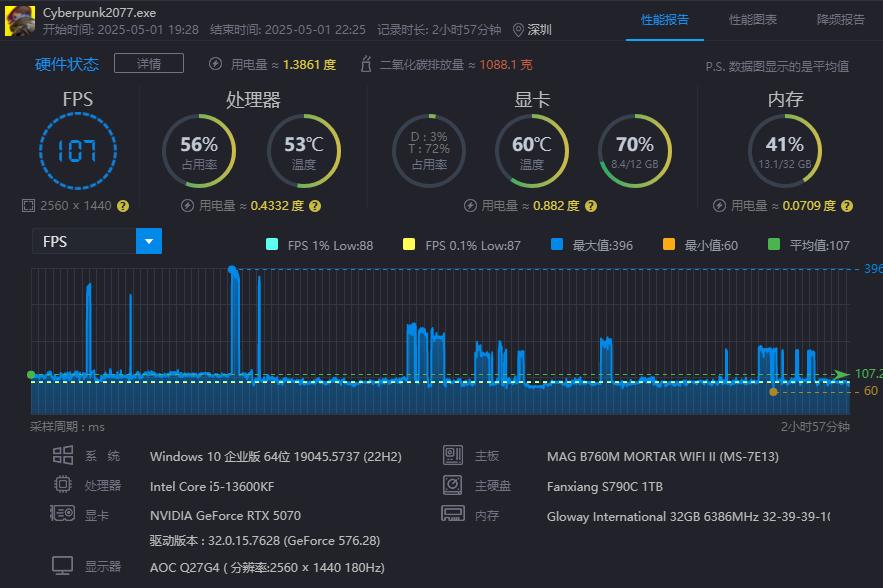Click the power icon before 显卡 用电量 0.882 度
The height and width of the screenshot is (588, 883).
(470, 206)
